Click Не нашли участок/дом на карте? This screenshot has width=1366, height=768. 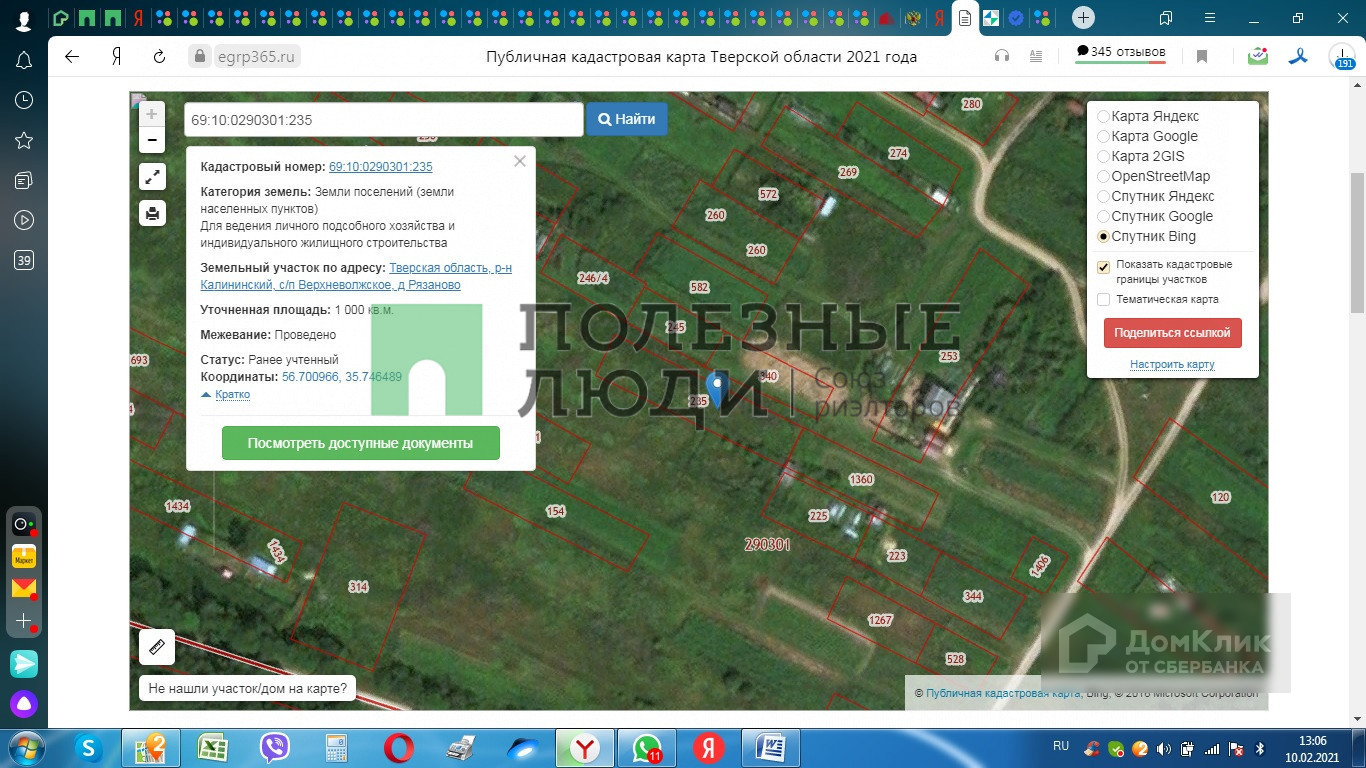tap(248, 688)
